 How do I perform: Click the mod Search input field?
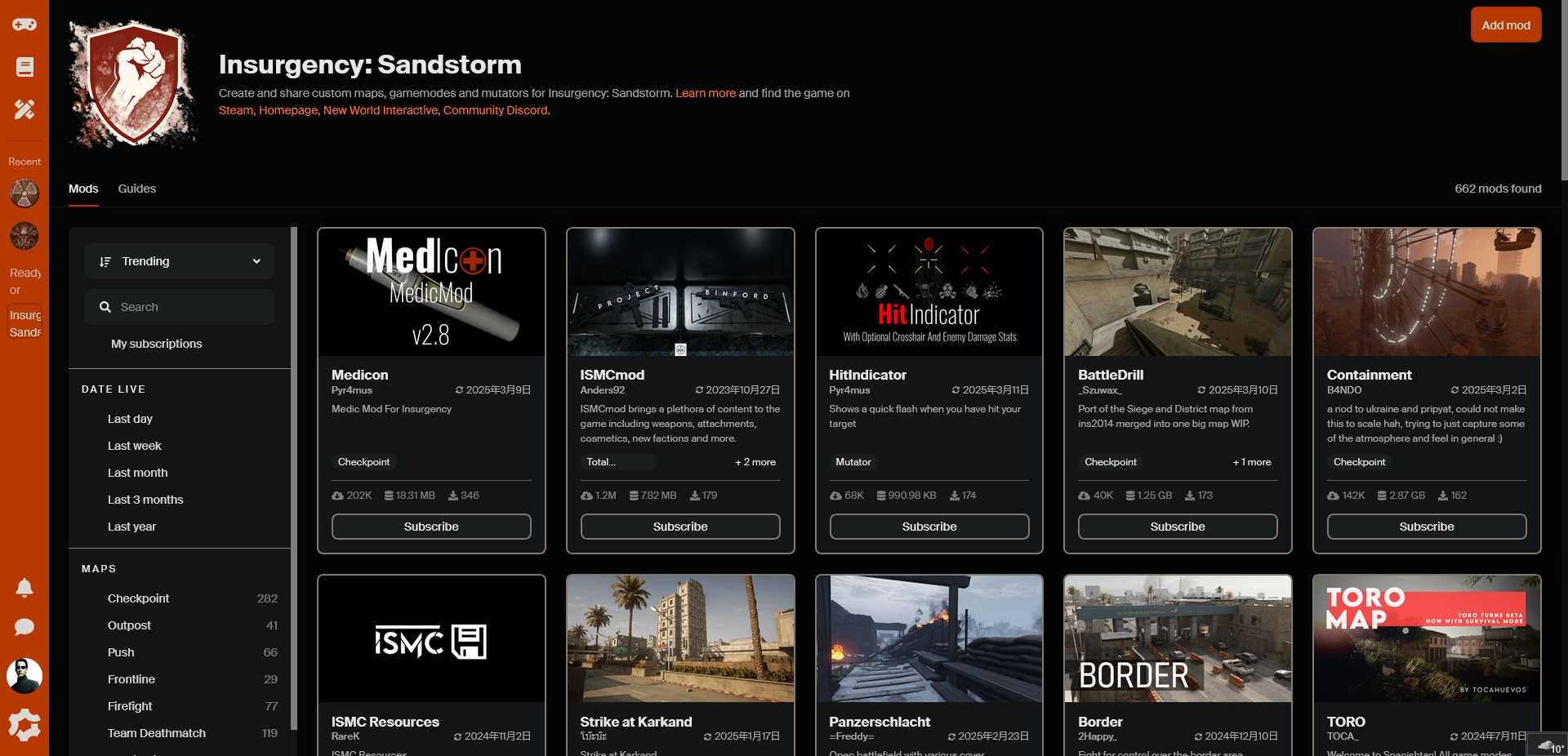click(x=180, y=307)
